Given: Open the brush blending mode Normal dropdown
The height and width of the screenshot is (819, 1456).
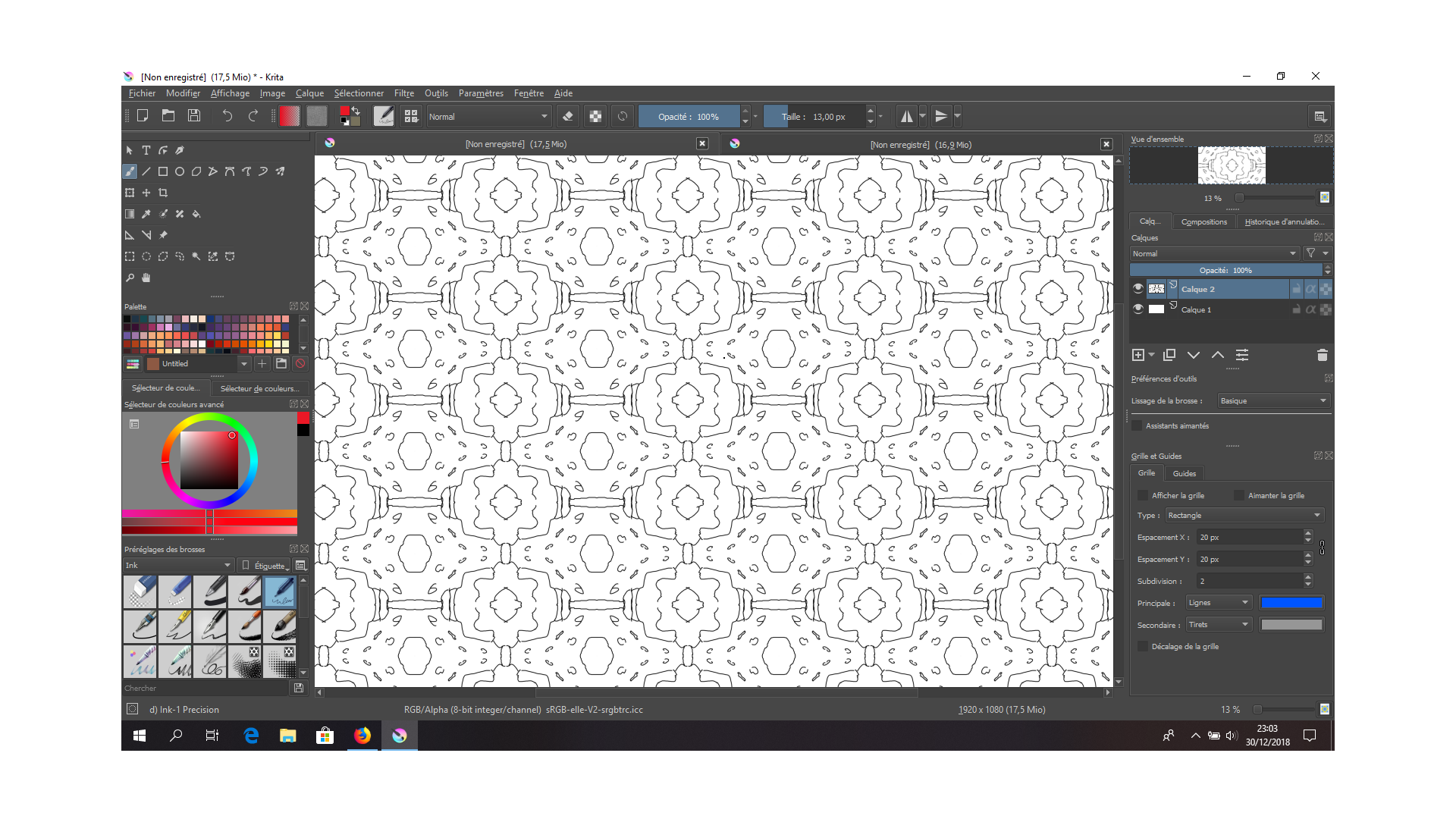Looking at the screenshot, I should click(488, 117).
